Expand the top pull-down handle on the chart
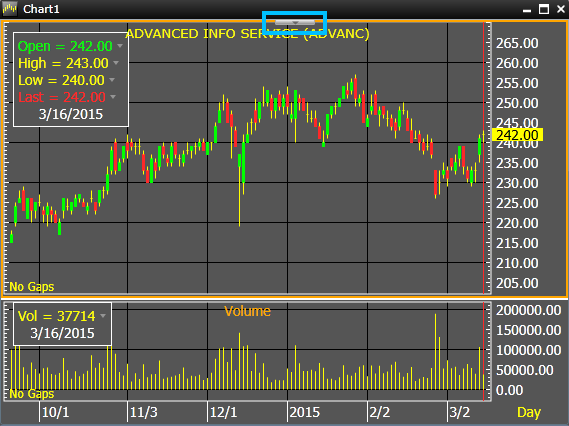569x426 pixels. (295, 22)
